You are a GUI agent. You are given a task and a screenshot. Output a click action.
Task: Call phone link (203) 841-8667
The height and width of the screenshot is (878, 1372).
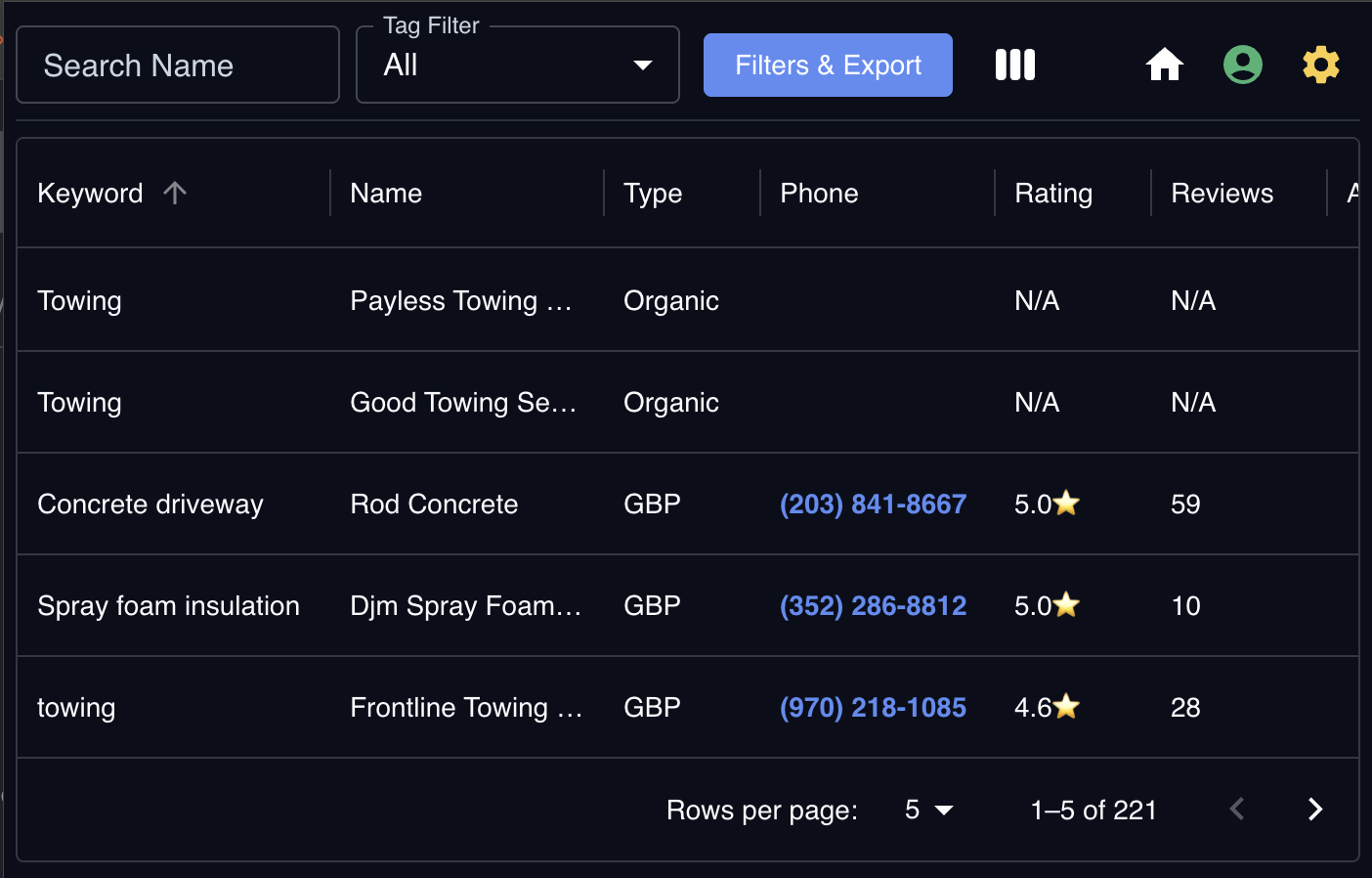point(873,505)
